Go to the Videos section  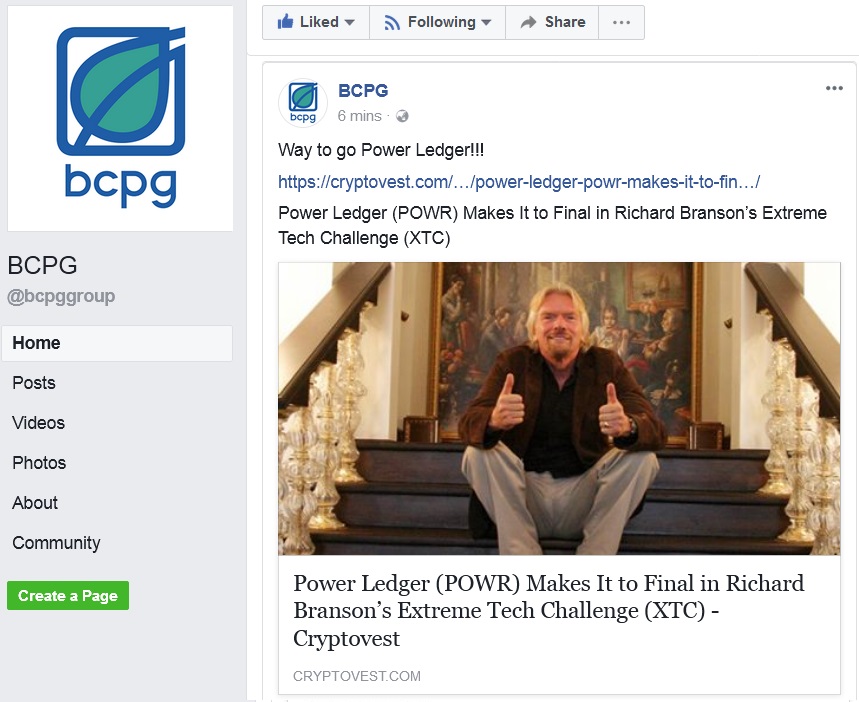tap(38, 423)
